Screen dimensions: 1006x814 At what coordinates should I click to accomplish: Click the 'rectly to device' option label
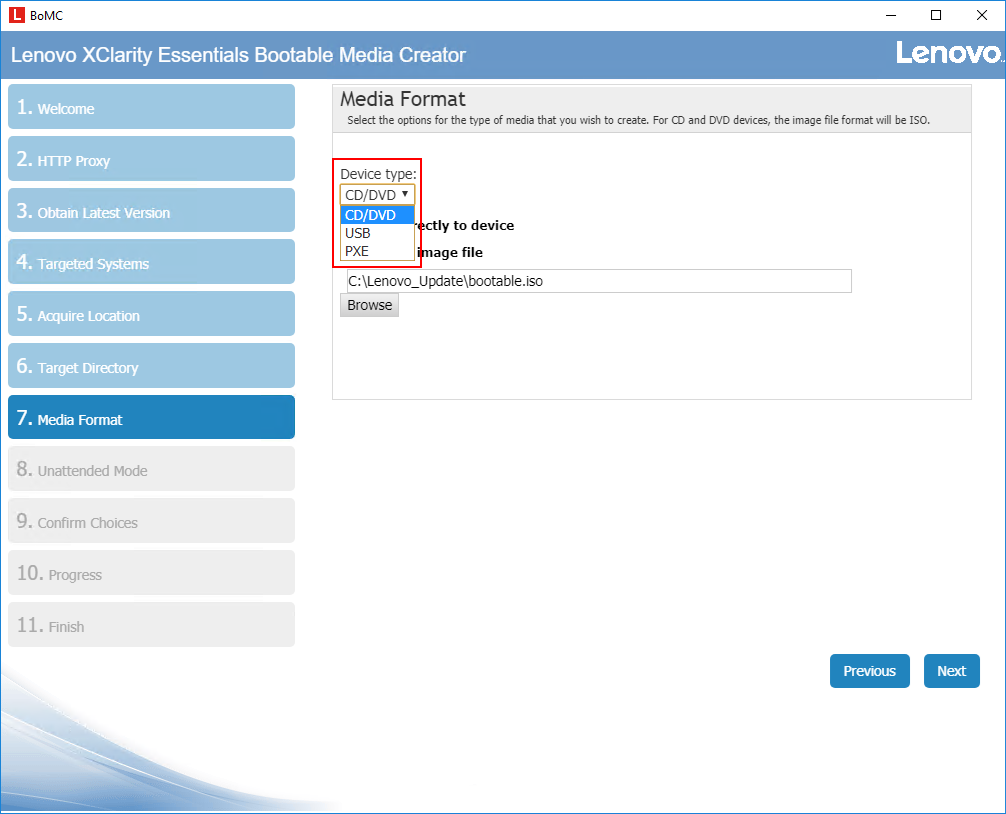(x=465, y=225)
